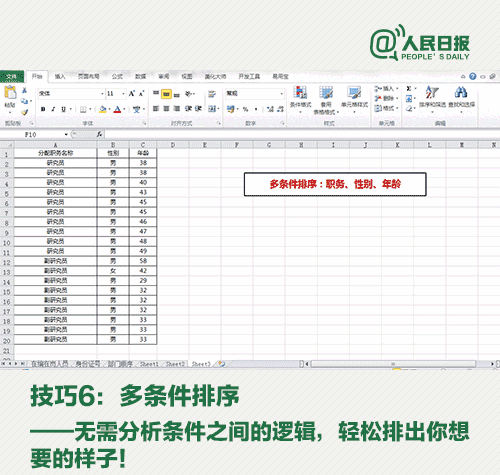500x475 pixels.
Task: Switch to the Page Layout (页面布局) tab
Action: [x=89, y=77]
